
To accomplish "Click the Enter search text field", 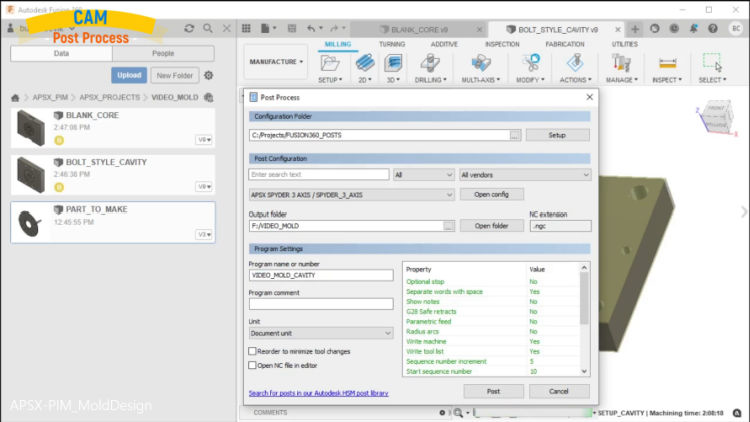I will (319, 175).
